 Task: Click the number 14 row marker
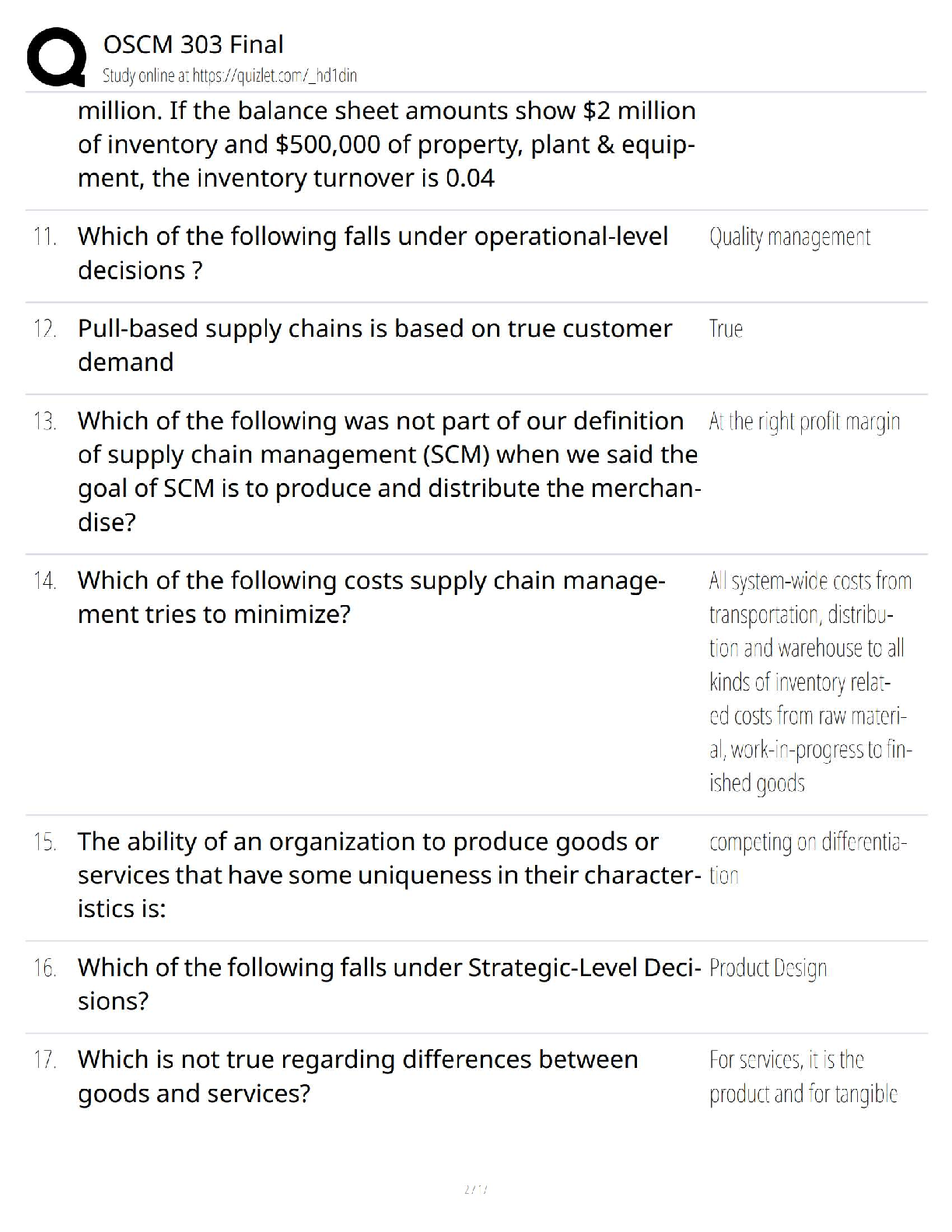click(x=44, y=580)
